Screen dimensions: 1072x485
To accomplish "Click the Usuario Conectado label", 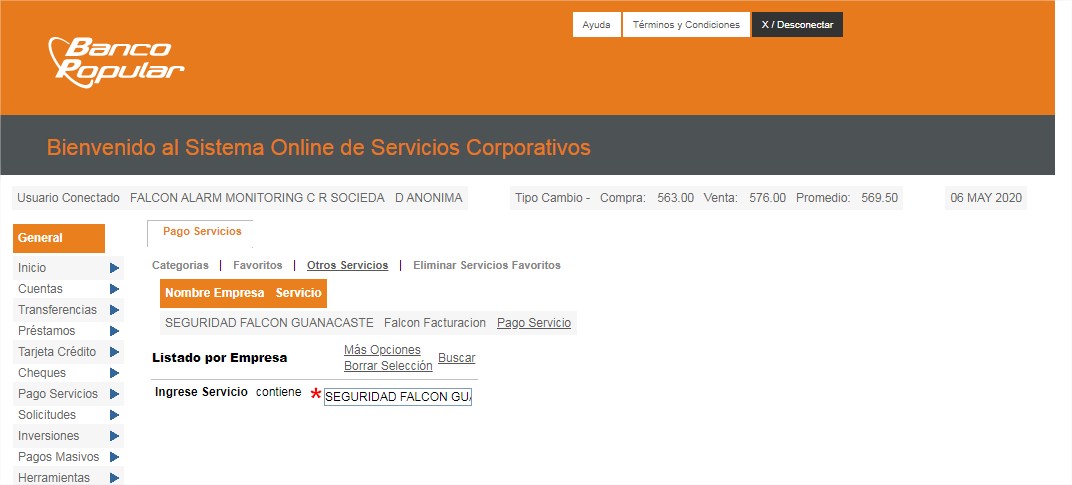I will [68, 198].
